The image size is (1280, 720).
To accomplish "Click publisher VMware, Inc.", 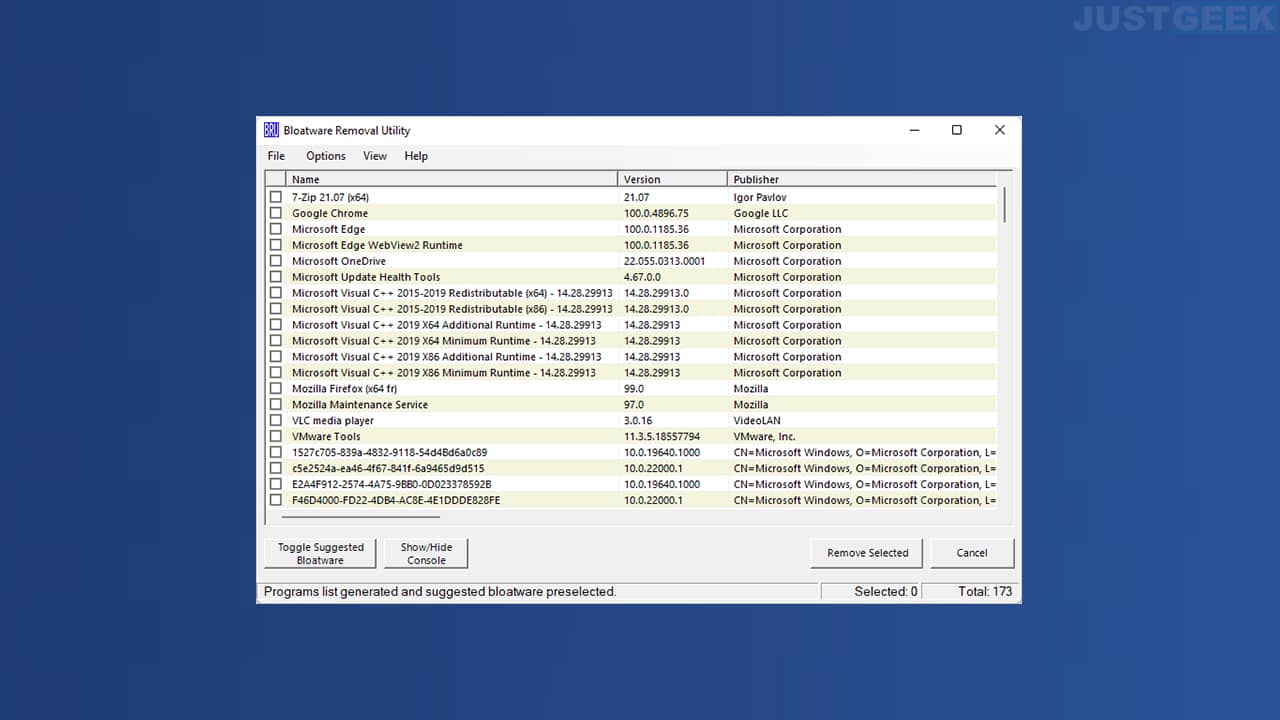I will pos(765,437).
